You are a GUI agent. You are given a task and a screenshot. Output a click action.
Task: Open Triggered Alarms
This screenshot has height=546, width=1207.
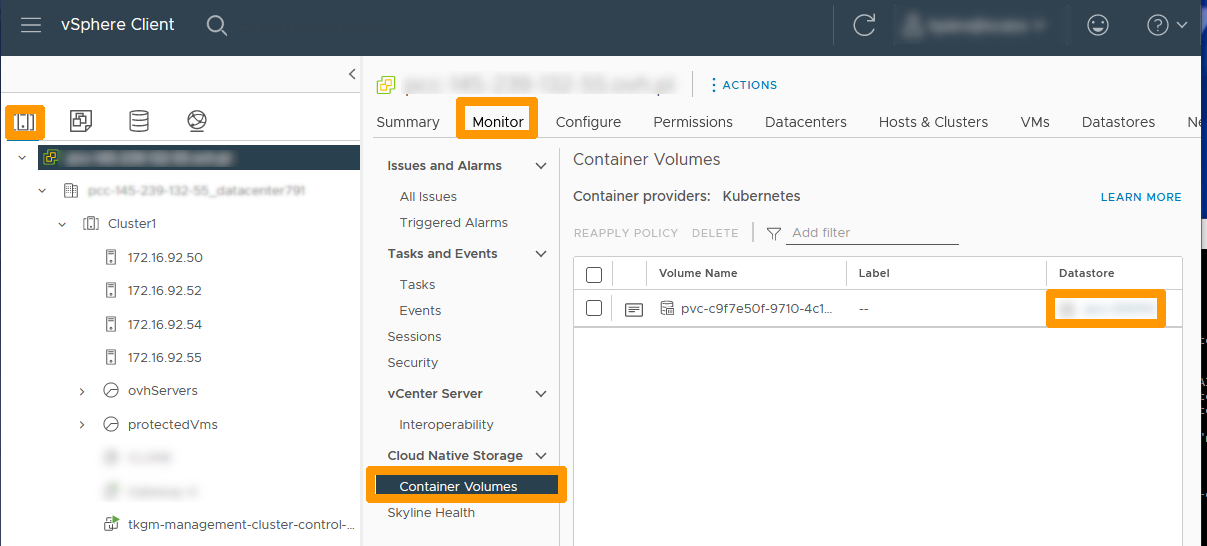coord(454,223)
